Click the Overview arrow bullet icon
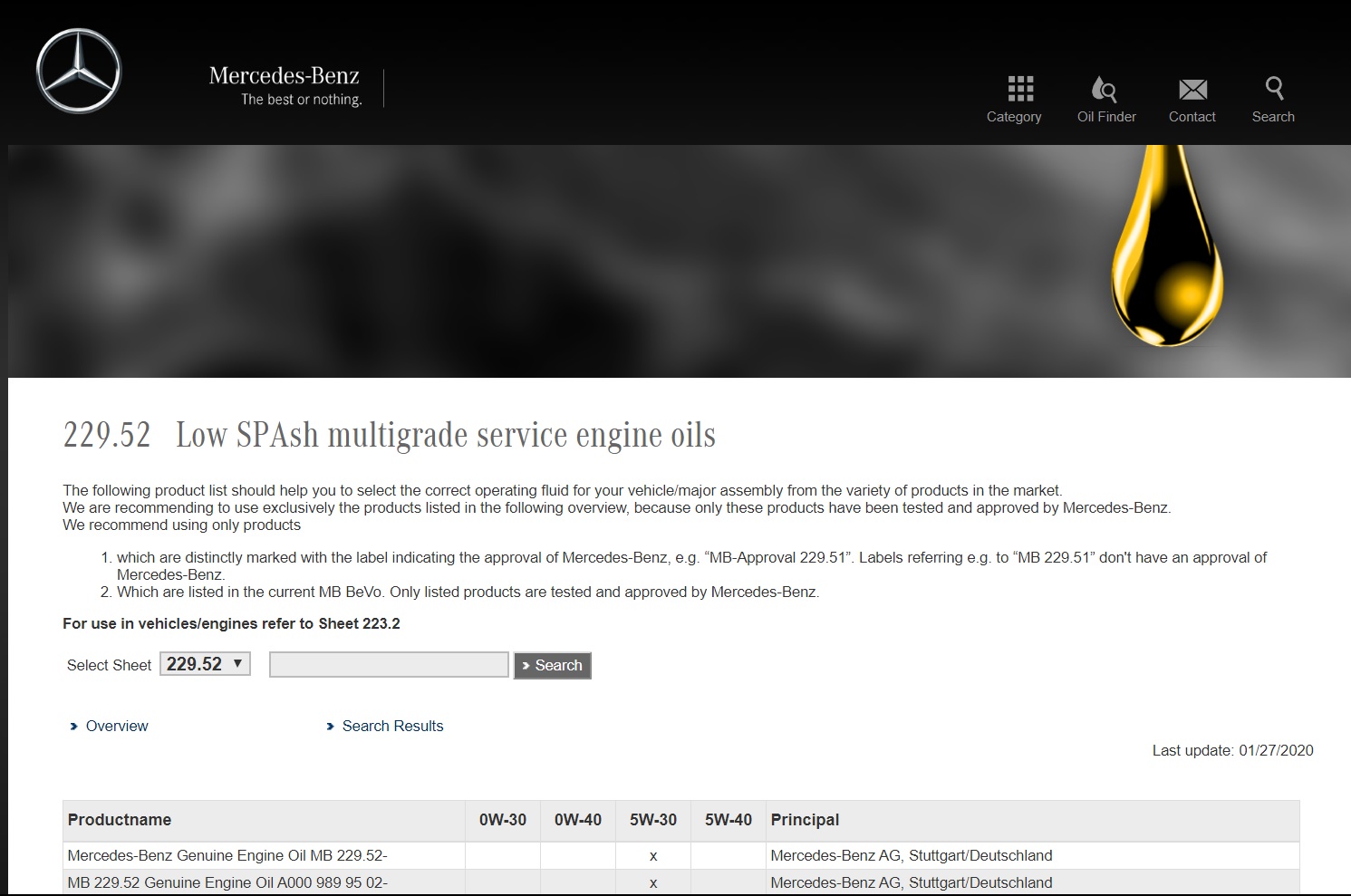Viewport: 1351px width, 896px height. point(74,727)
